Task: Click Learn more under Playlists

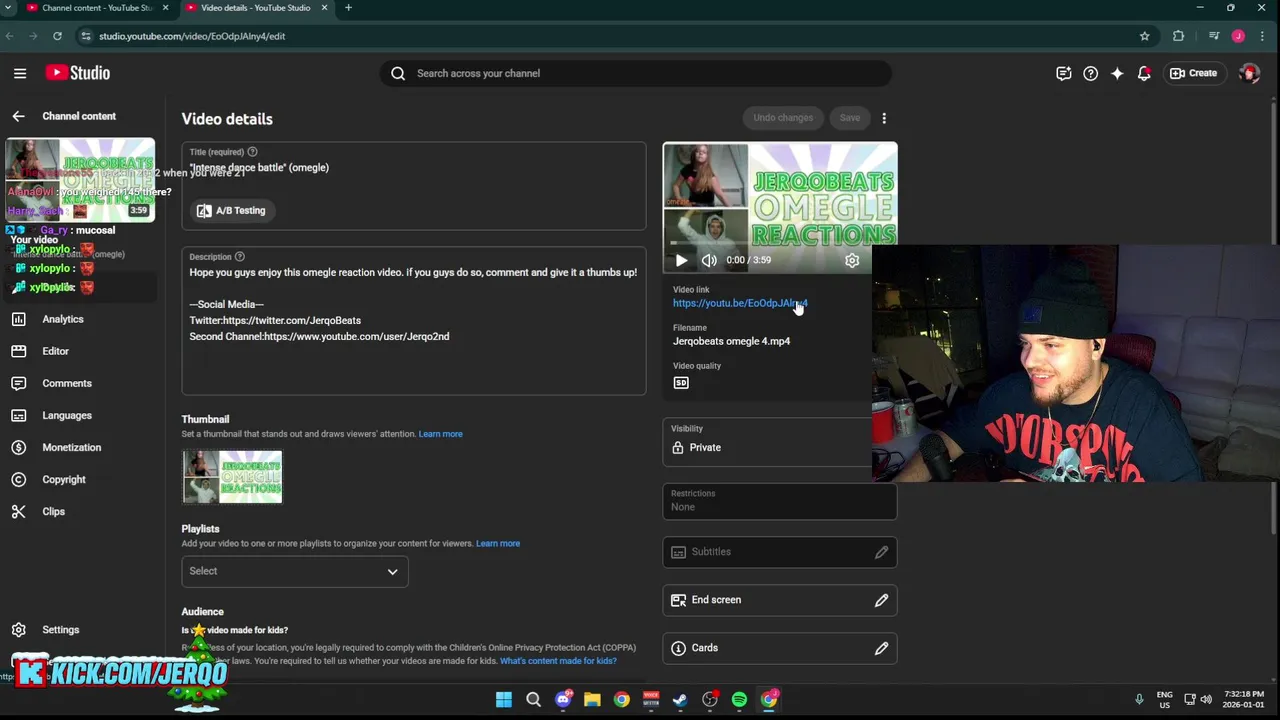Action: tap(498, 543)
